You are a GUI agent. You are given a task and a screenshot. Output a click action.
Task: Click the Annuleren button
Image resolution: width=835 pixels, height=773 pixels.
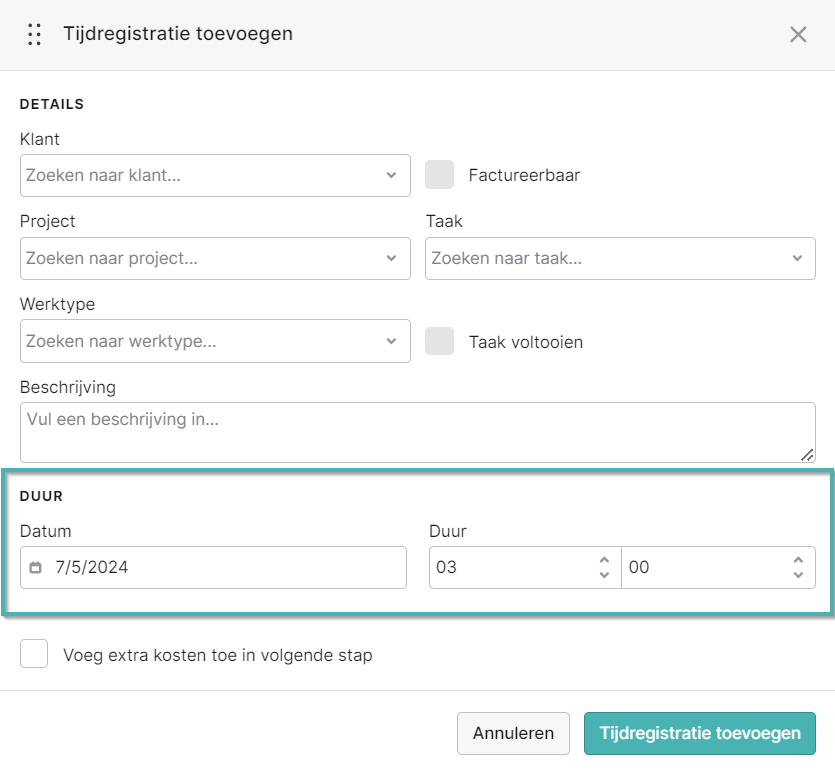tap(513, 734)
